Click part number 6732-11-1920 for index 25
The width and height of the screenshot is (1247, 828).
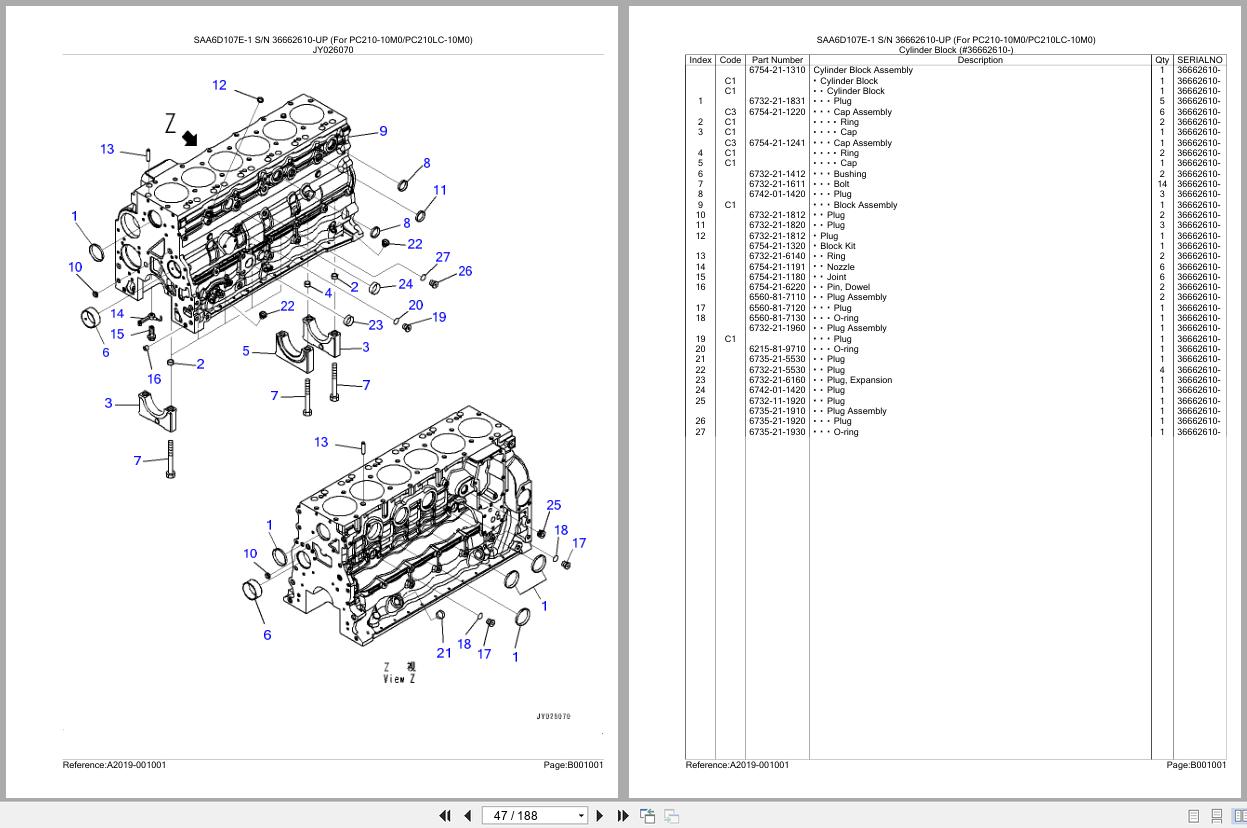click(777, 401)
